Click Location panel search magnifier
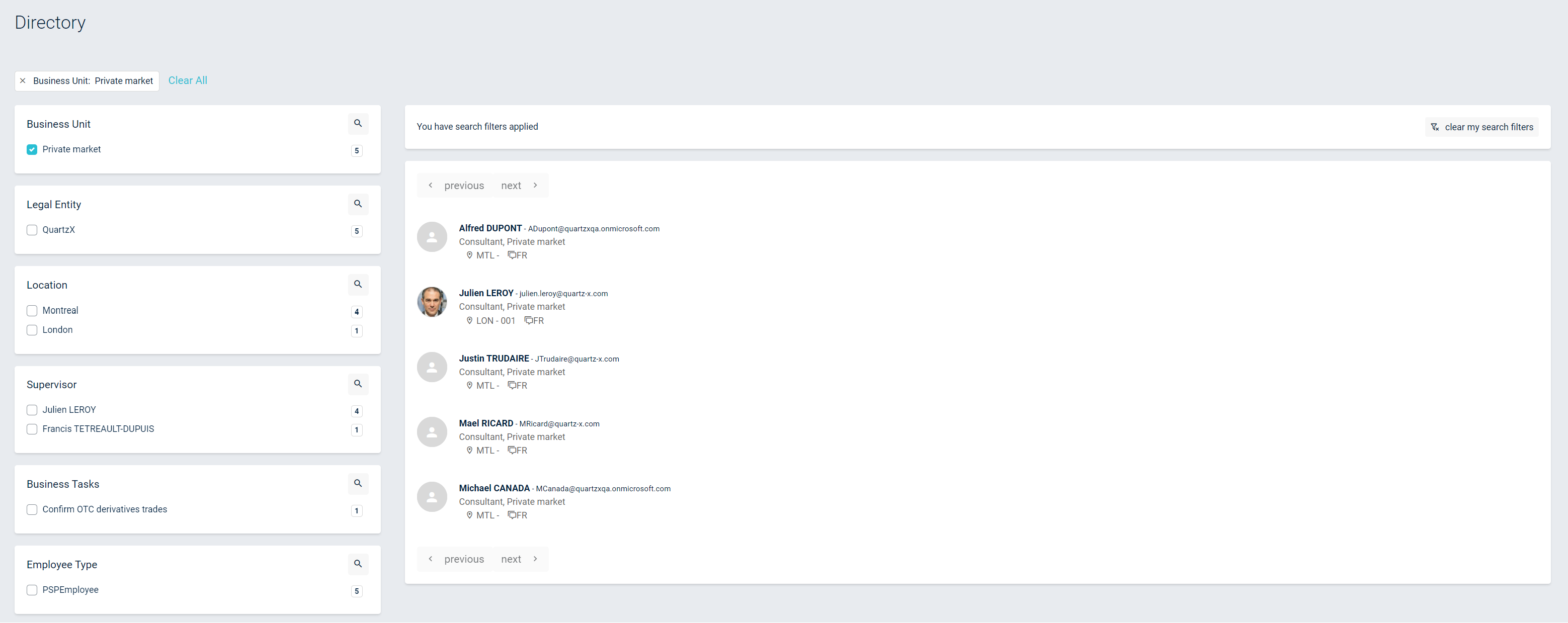The width and height of the screenshot is (1568, 623). tap(358, 284)
